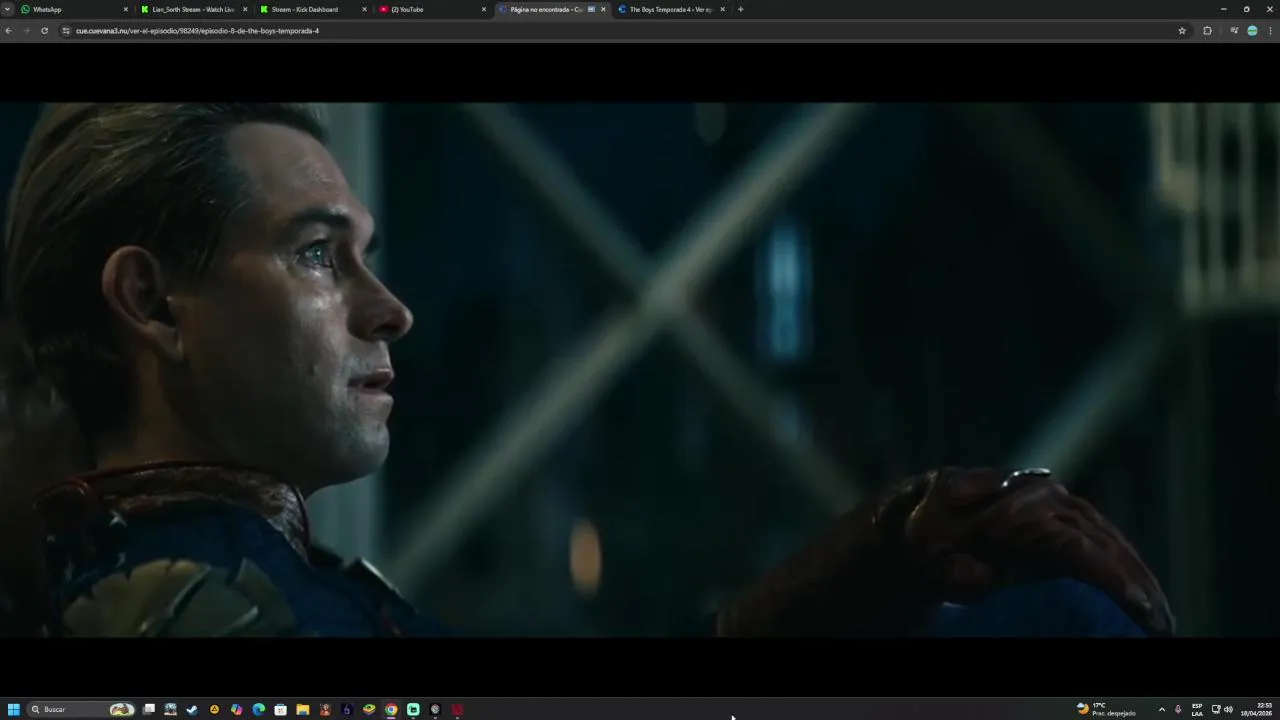Screen dimensions: 1280x720
Task: Click the video player to pause playback
Action: (640, 370)
